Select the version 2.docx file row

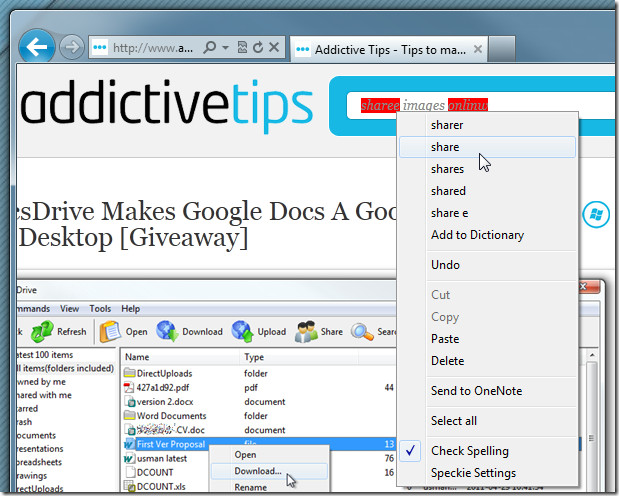tap(259, 402)
